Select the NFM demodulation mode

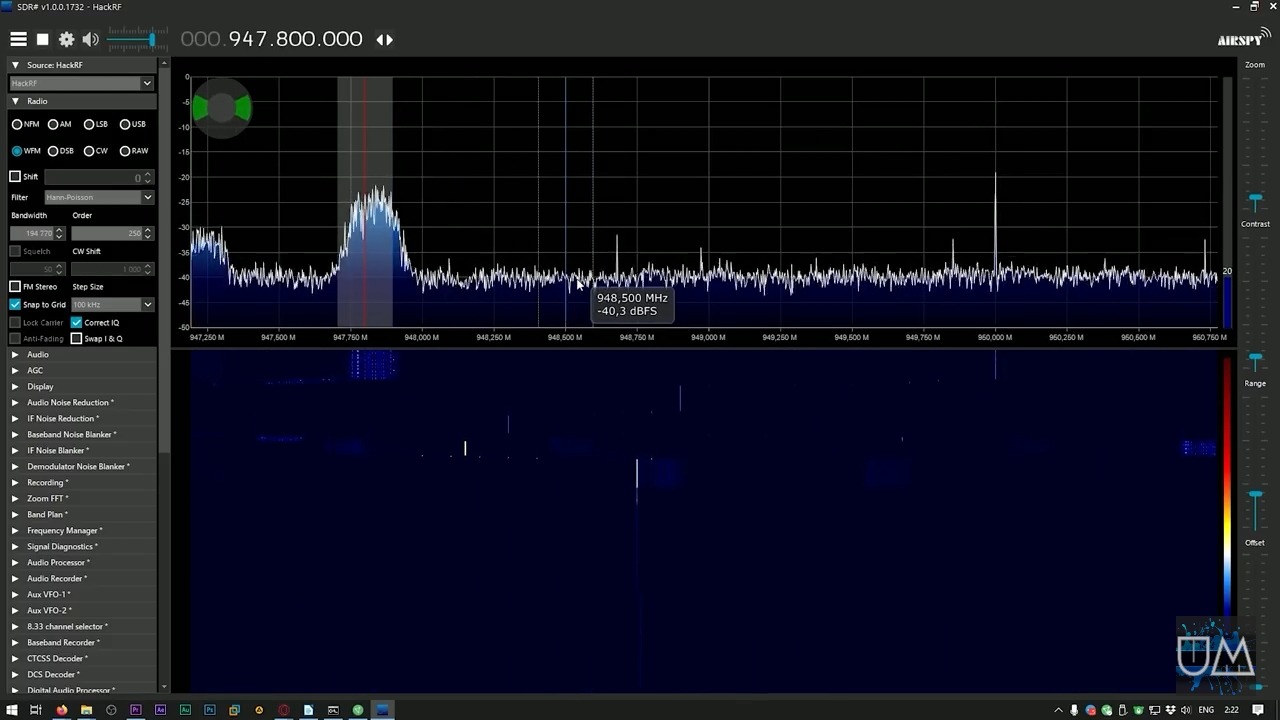17,124
